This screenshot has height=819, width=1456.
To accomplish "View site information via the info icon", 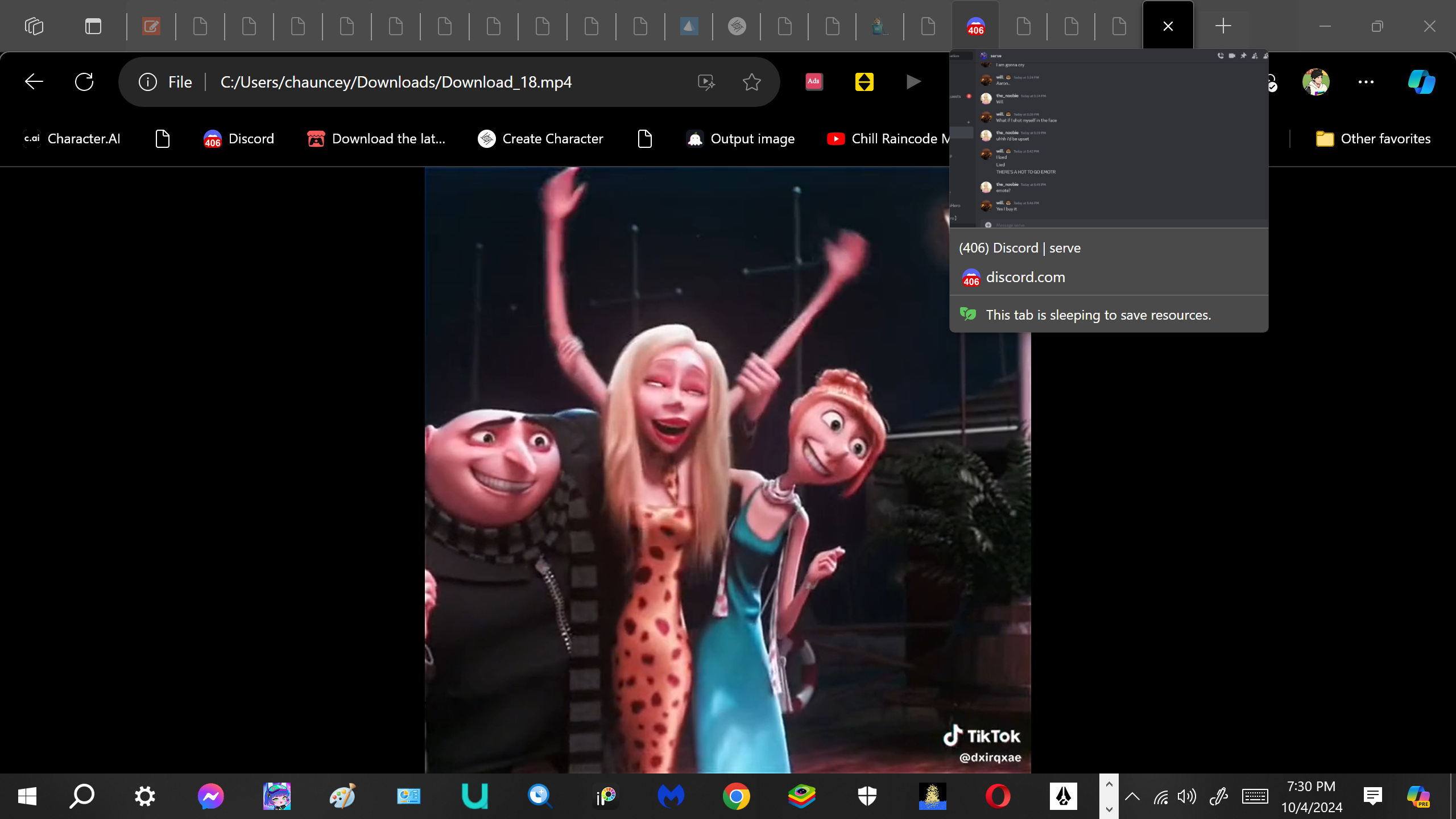I will point(148,82).
